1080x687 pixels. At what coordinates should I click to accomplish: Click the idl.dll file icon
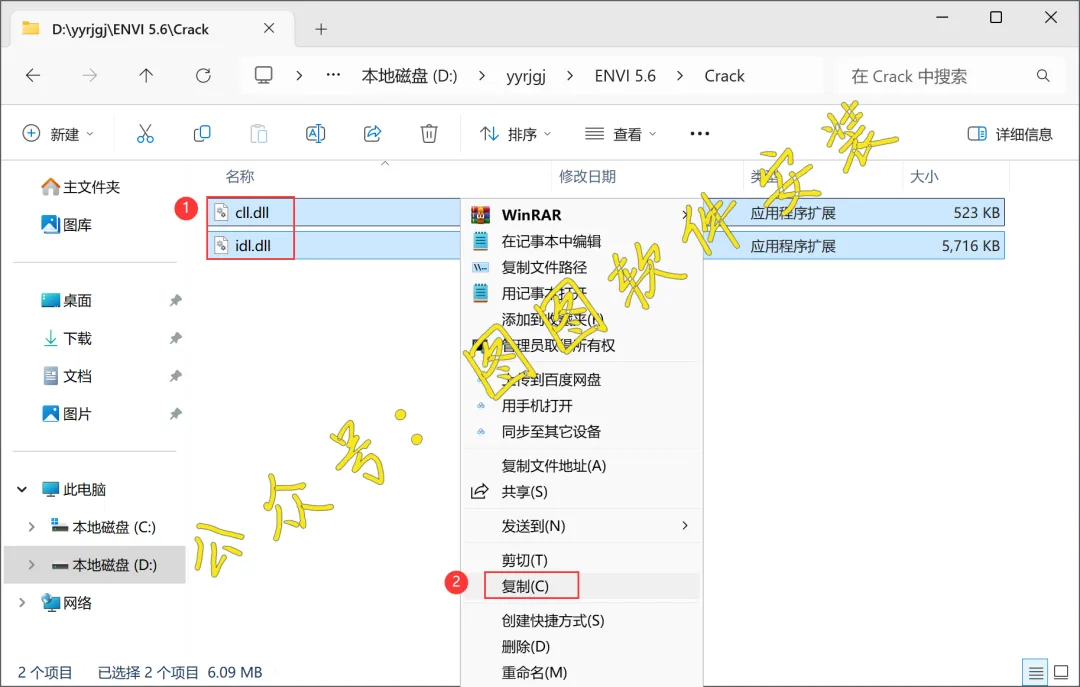click(x=221, y=245)
